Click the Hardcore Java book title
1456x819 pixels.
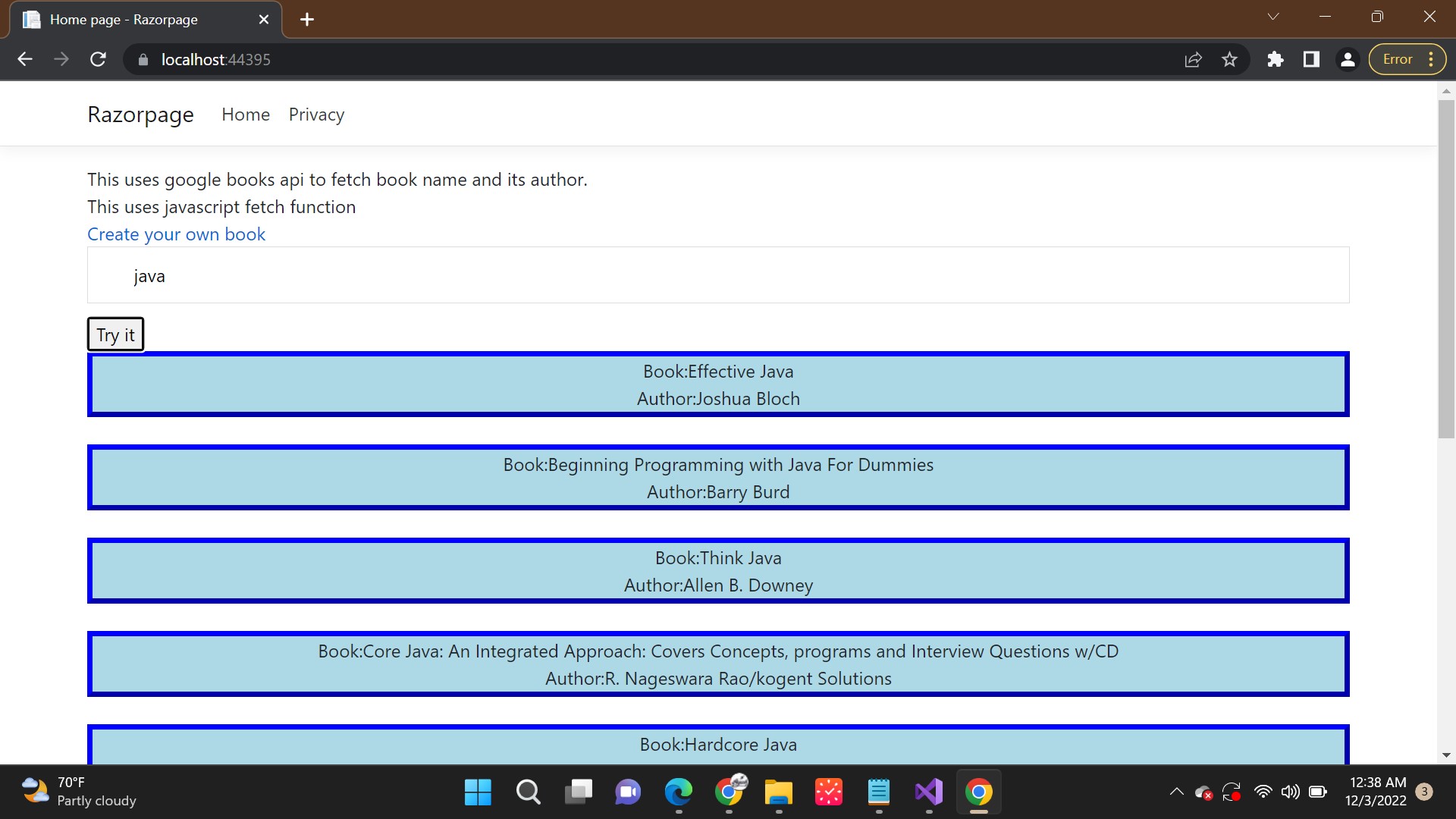[x=718, y=745]
